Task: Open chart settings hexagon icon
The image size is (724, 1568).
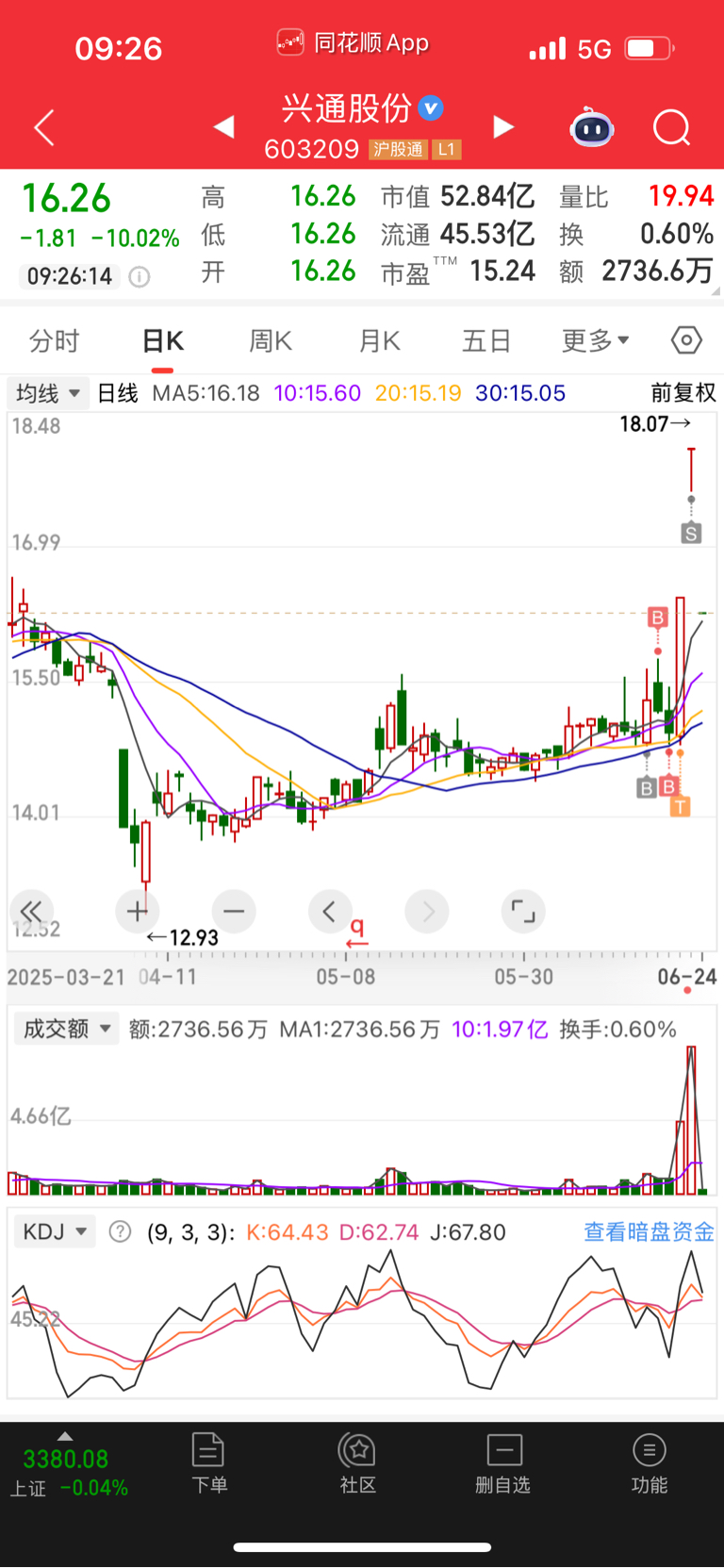Action: point(686,339)
